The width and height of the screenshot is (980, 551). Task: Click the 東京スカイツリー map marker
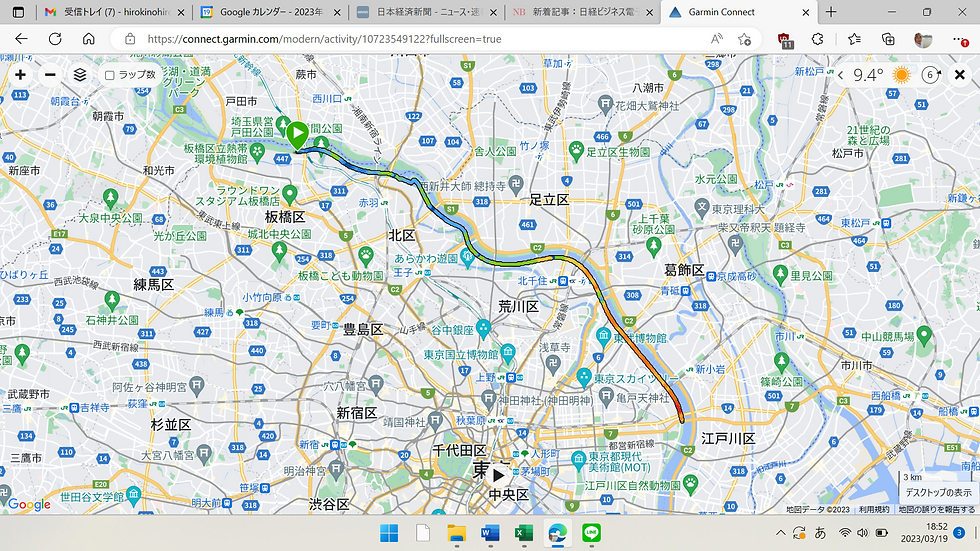tap(584, 377)
